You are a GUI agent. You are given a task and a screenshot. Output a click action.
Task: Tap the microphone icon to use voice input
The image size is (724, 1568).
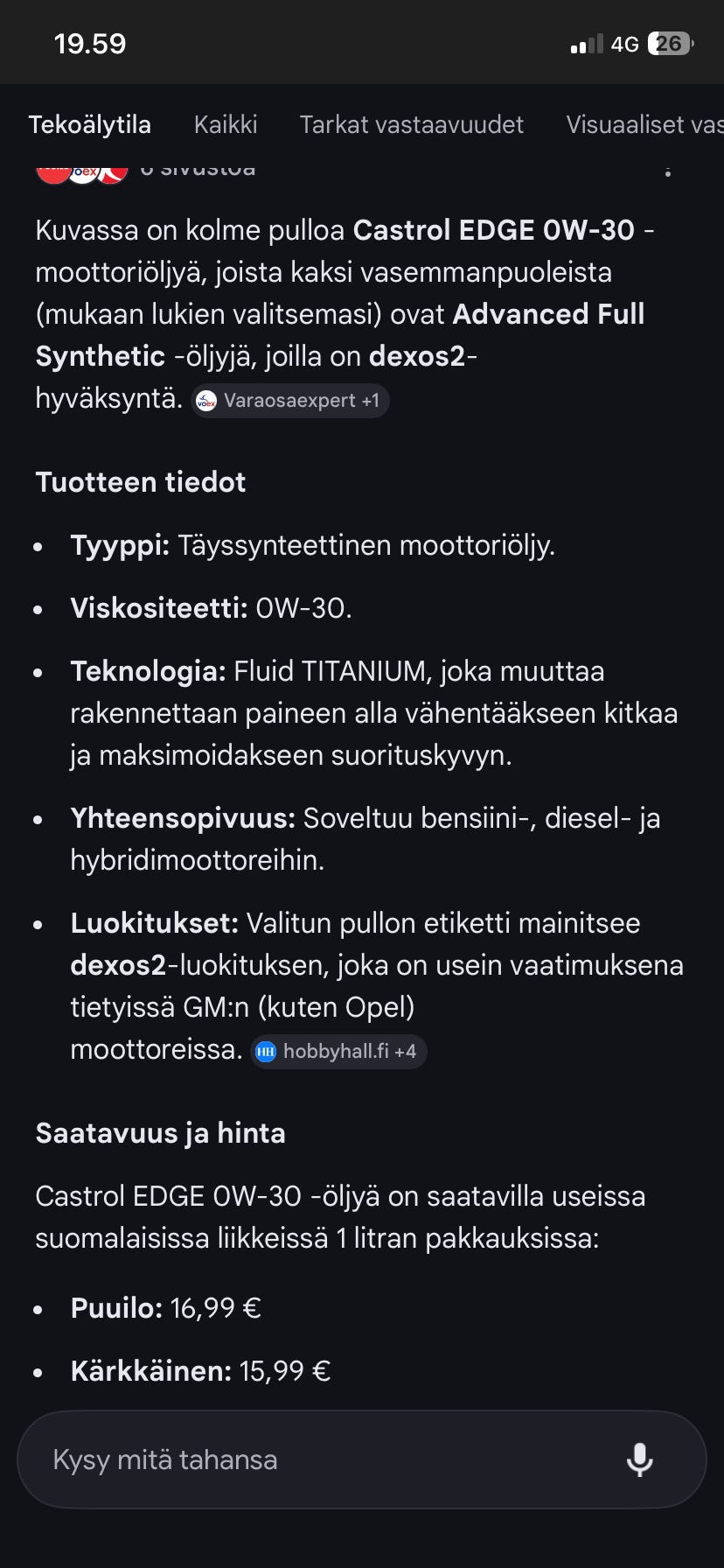tap(641, 1459)
